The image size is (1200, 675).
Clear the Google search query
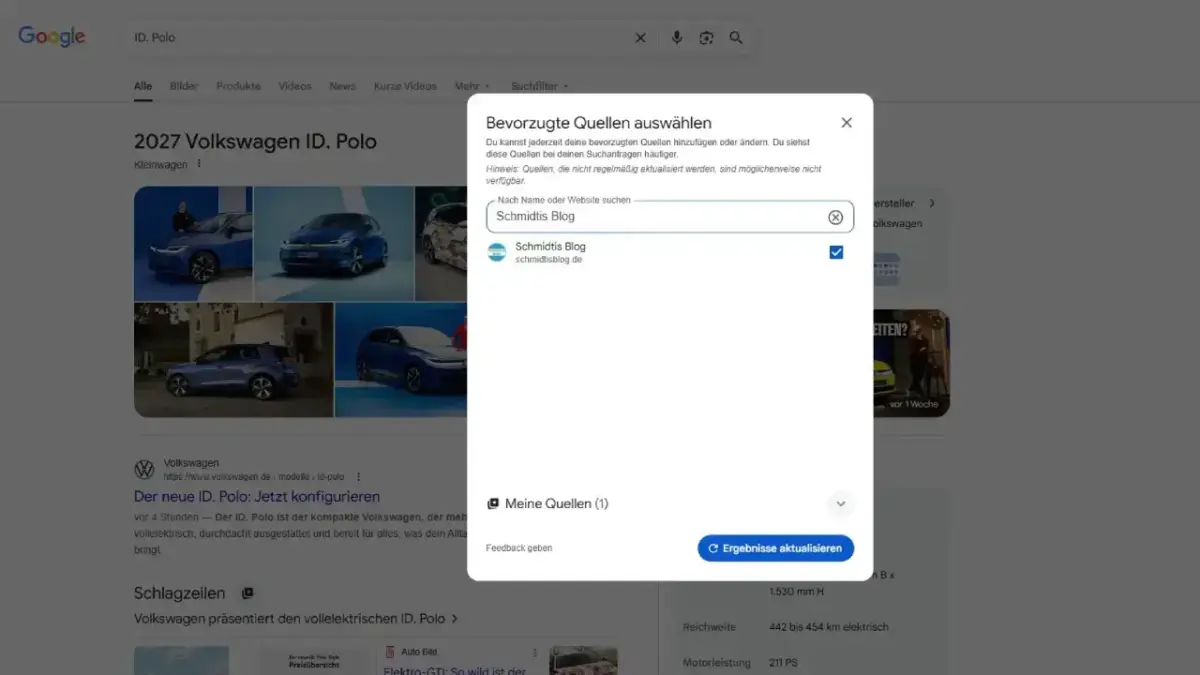[x=640, y=38]
